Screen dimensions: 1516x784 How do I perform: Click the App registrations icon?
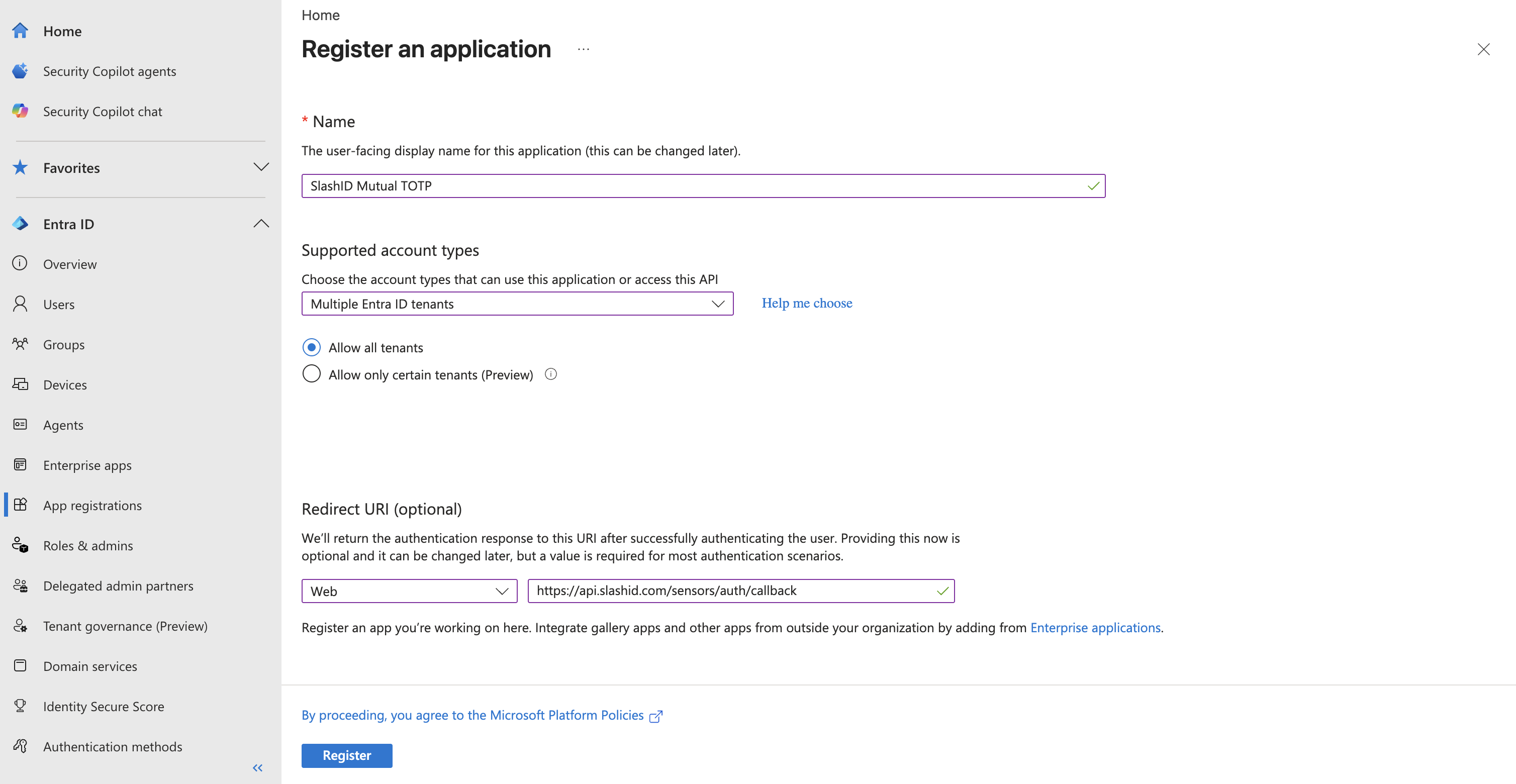20,505
